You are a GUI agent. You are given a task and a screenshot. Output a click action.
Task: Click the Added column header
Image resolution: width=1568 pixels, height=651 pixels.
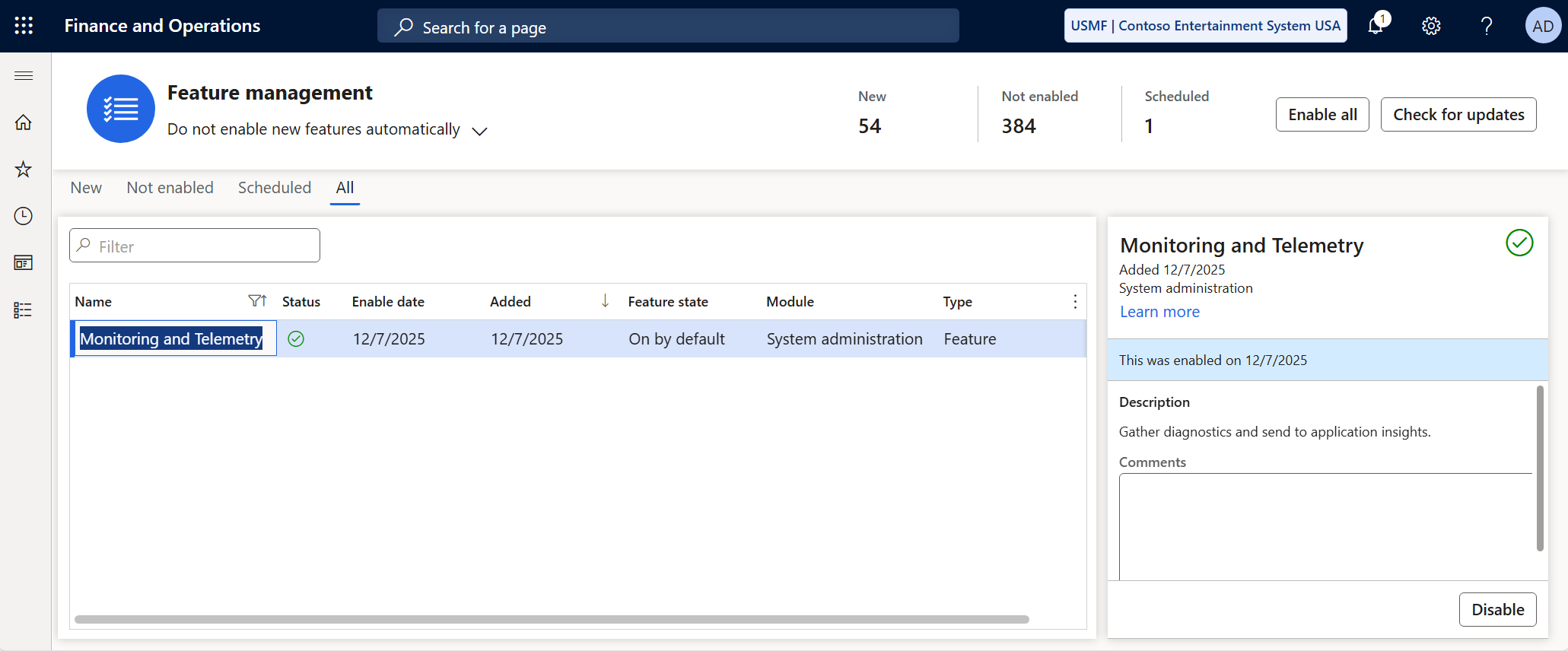point(510,302)
